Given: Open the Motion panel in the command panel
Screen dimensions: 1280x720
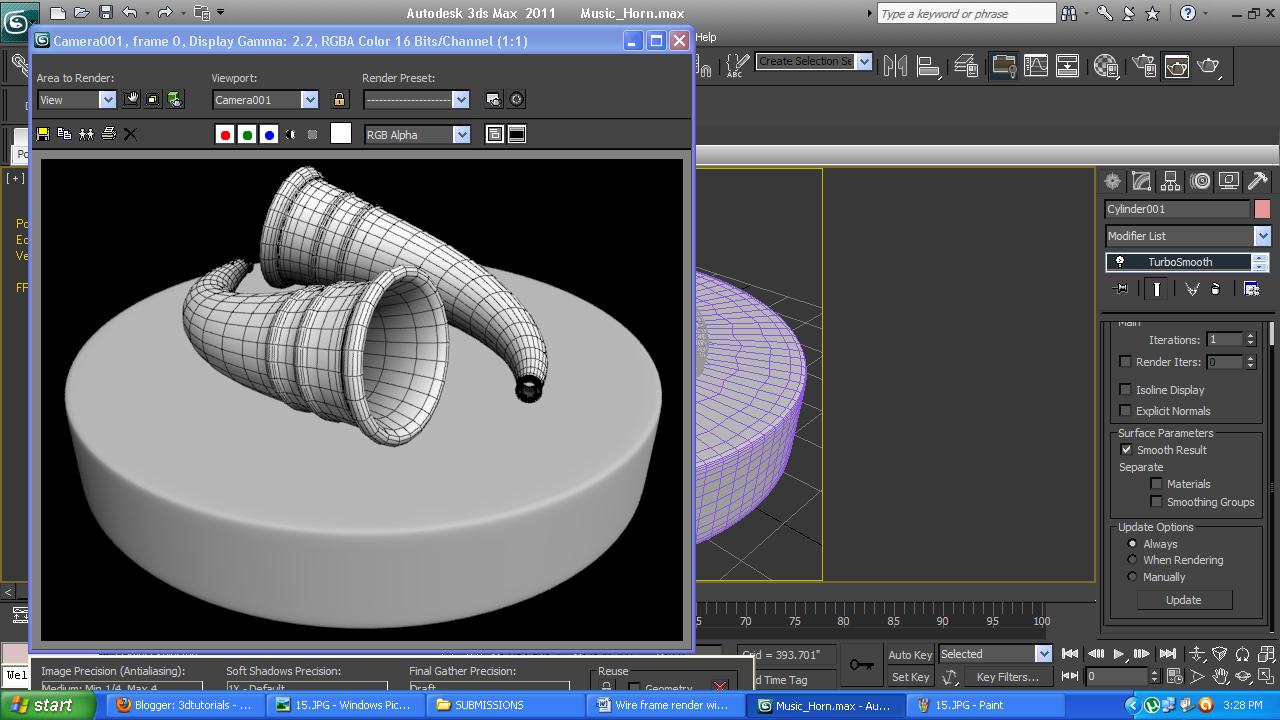Looking at the screenshot, I should (x=1199, y=181).
